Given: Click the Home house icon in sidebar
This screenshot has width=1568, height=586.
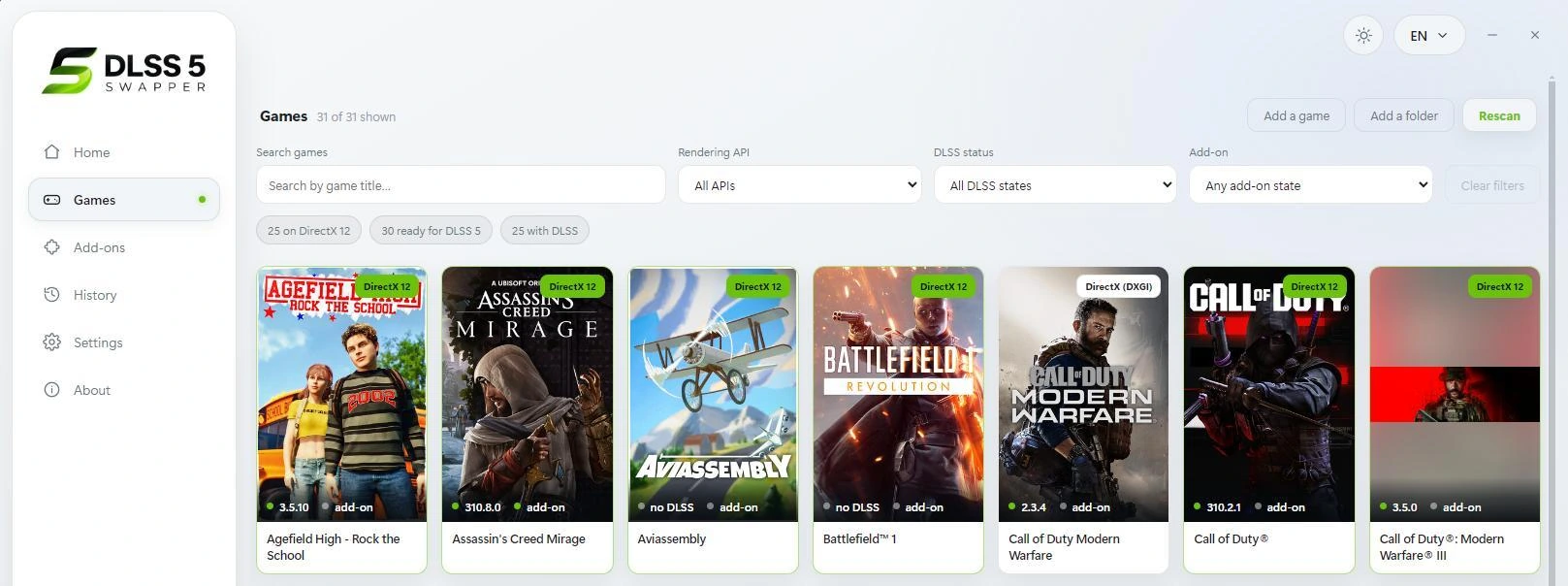Looking at the screenshot, I should click(52, 152).
